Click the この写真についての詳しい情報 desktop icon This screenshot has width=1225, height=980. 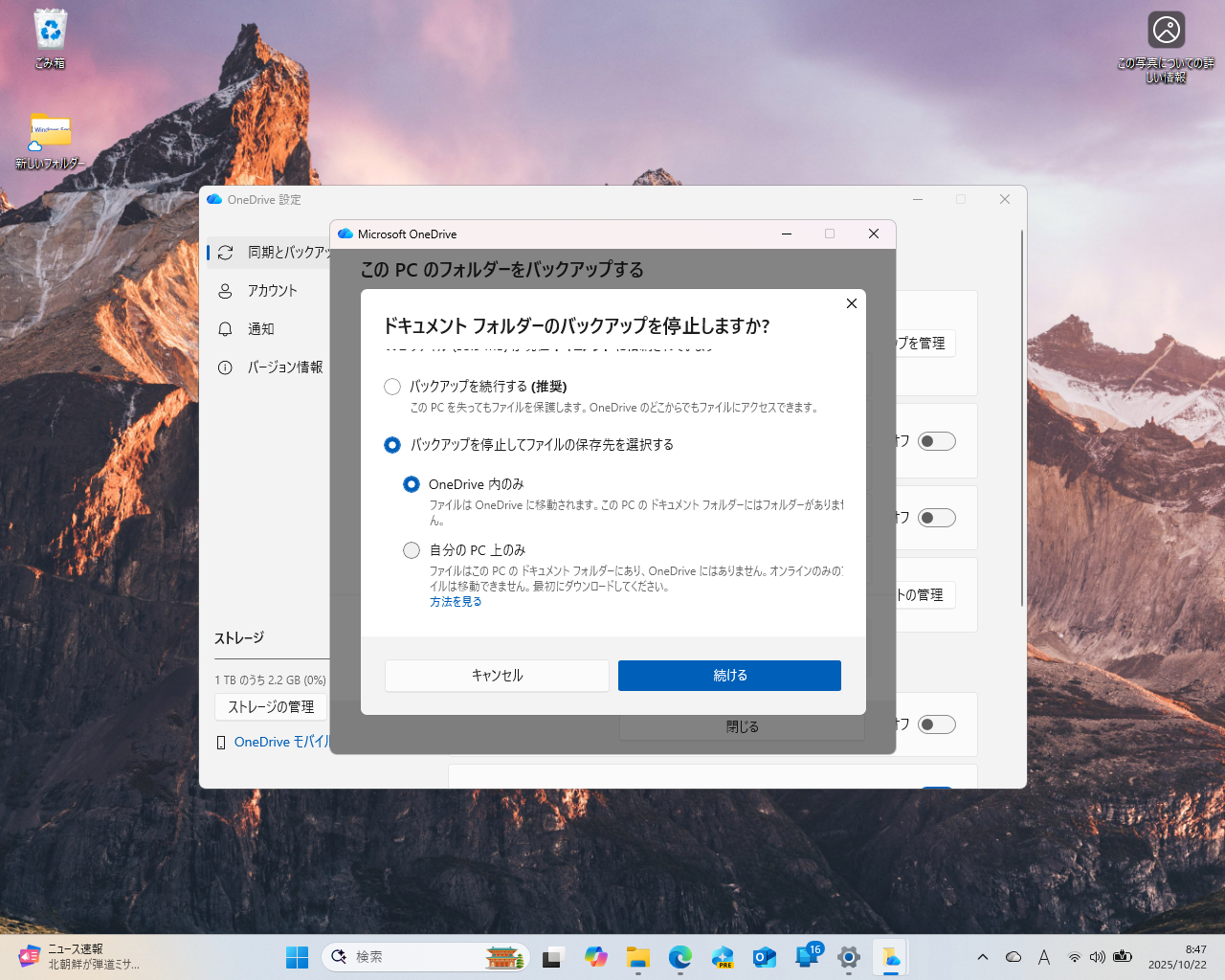(x=1166, y=29)
